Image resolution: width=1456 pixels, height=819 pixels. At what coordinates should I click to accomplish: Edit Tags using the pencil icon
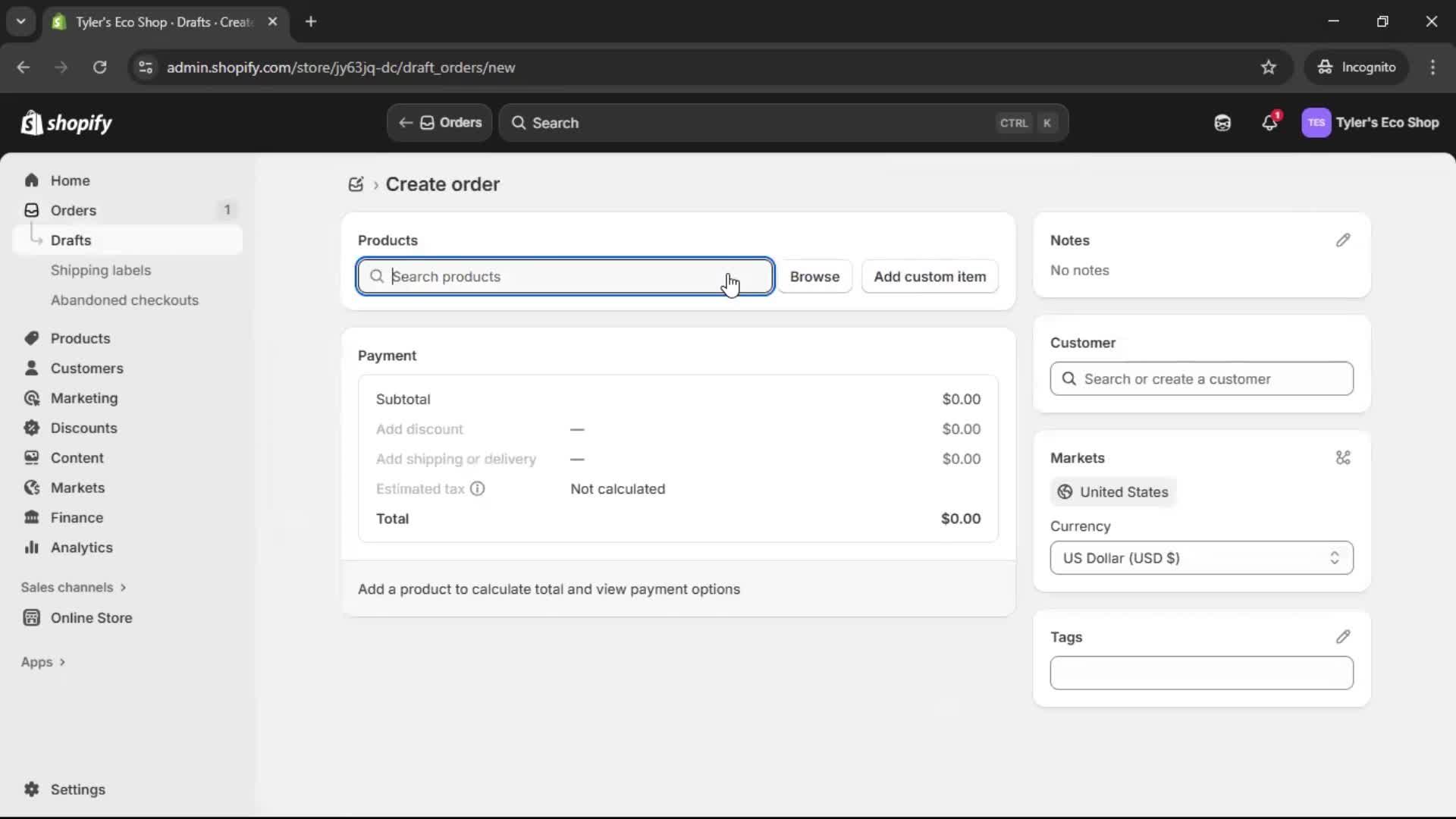point(1344,636)
